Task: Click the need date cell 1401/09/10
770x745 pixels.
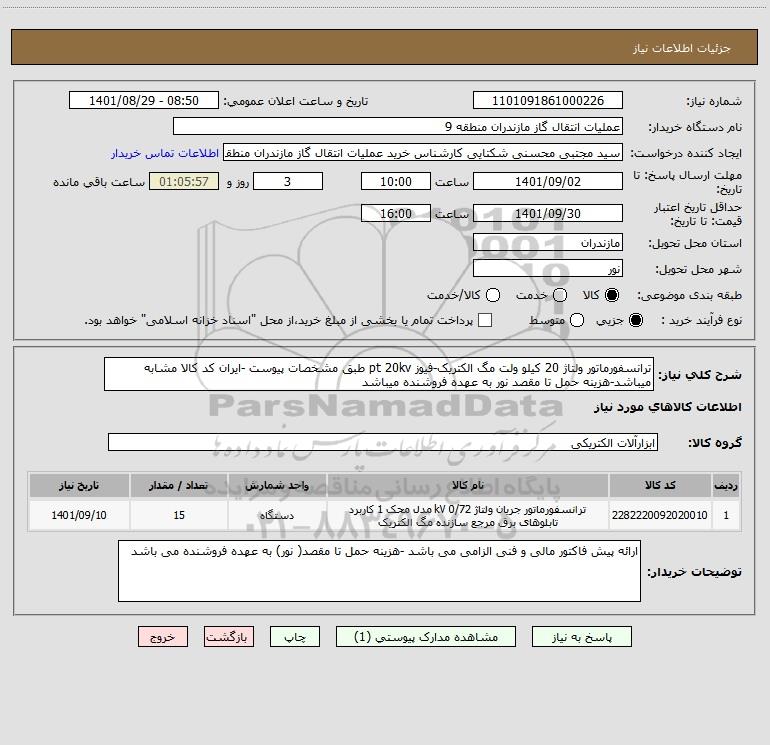Action: pos(79,515)
